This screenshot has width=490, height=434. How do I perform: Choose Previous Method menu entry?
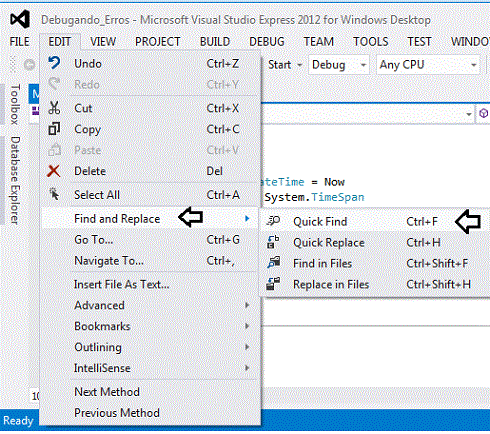click(150, 413)
